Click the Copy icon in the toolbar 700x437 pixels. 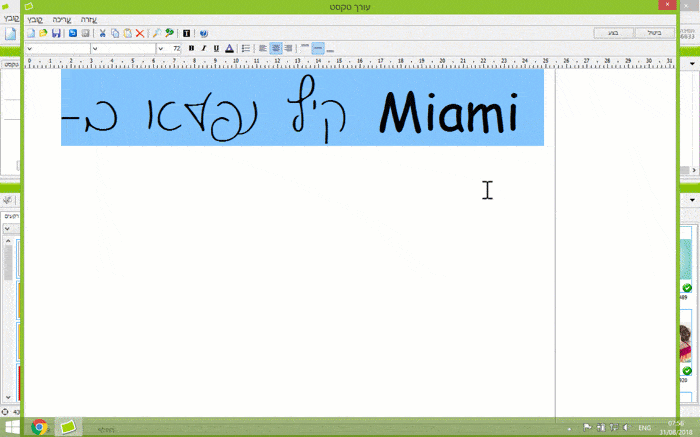click(114, 33)
